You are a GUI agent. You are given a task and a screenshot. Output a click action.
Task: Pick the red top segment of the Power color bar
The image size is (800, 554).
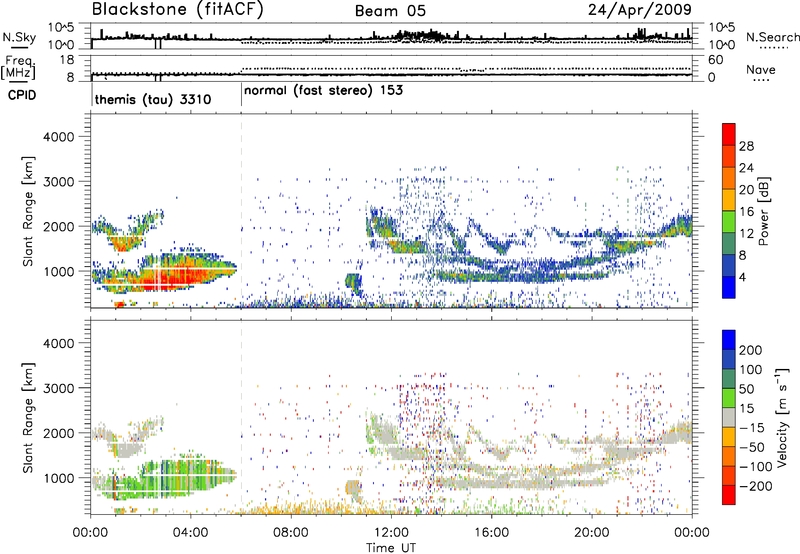click(729, 135)
